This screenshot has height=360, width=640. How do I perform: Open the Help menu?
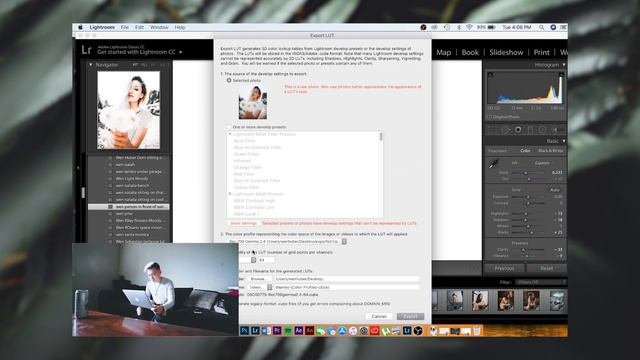tap(180, 27)
